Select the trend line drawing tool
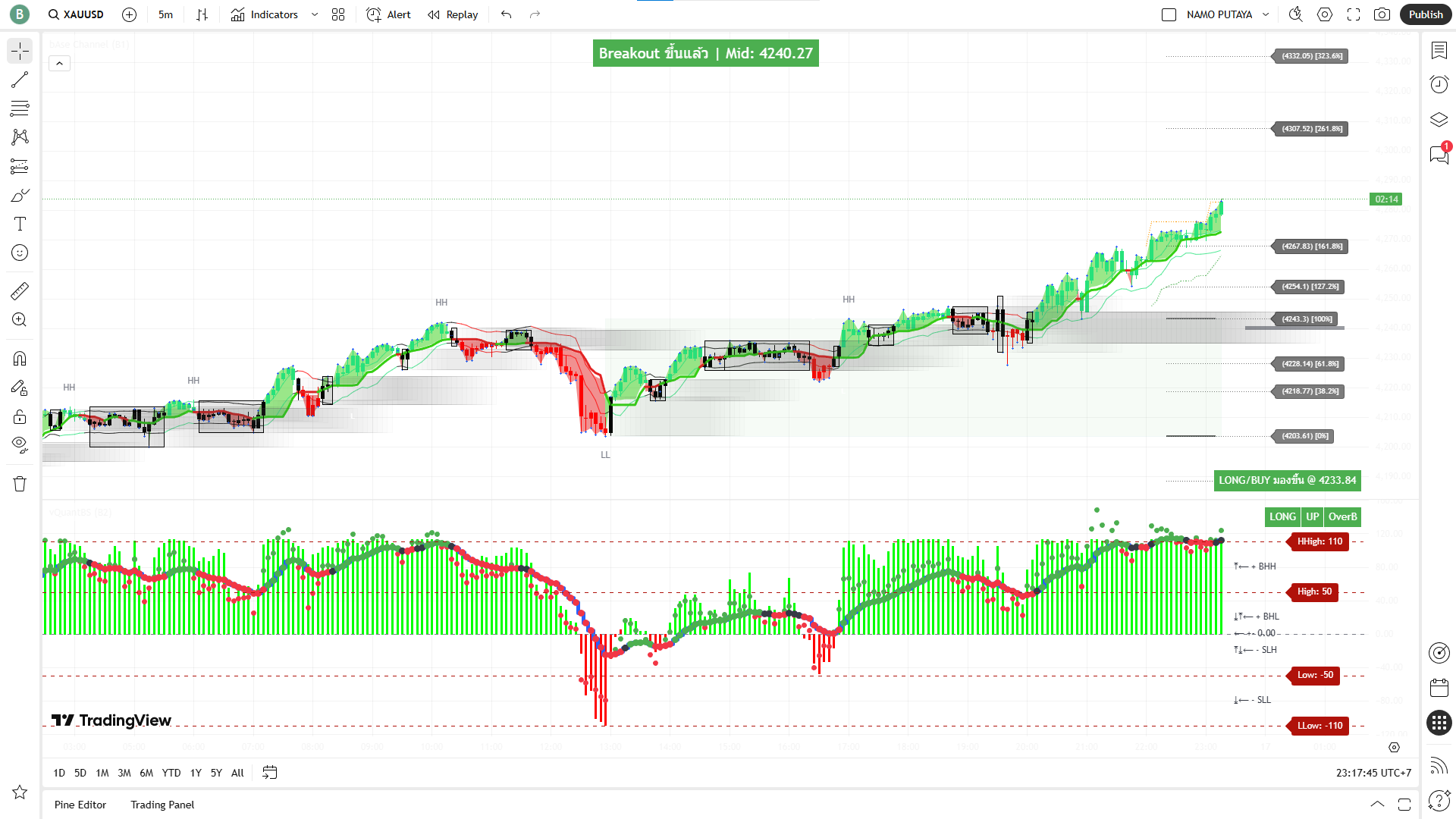Image resolution: width=1456 pixels, height=819 pixels. point(20,80)
